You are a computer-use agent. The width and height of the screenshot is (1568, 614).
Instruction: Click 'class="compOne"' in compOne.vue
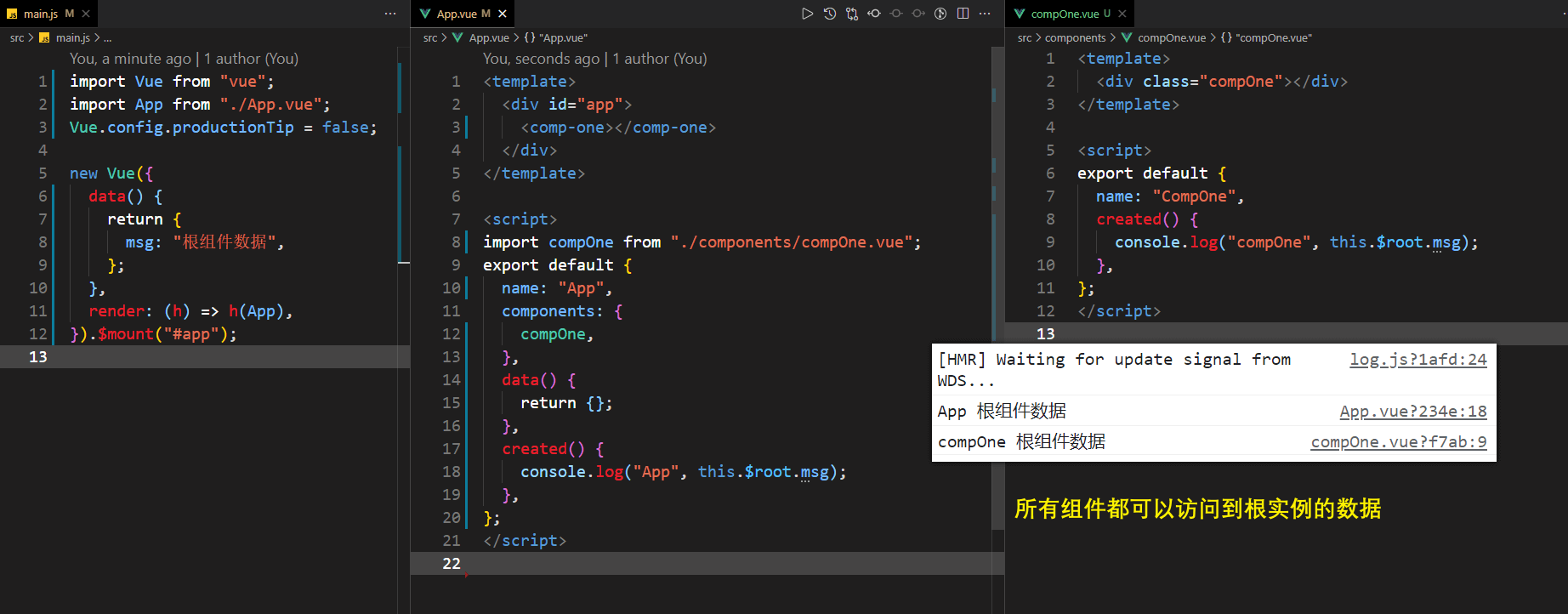coord(1213,82)
